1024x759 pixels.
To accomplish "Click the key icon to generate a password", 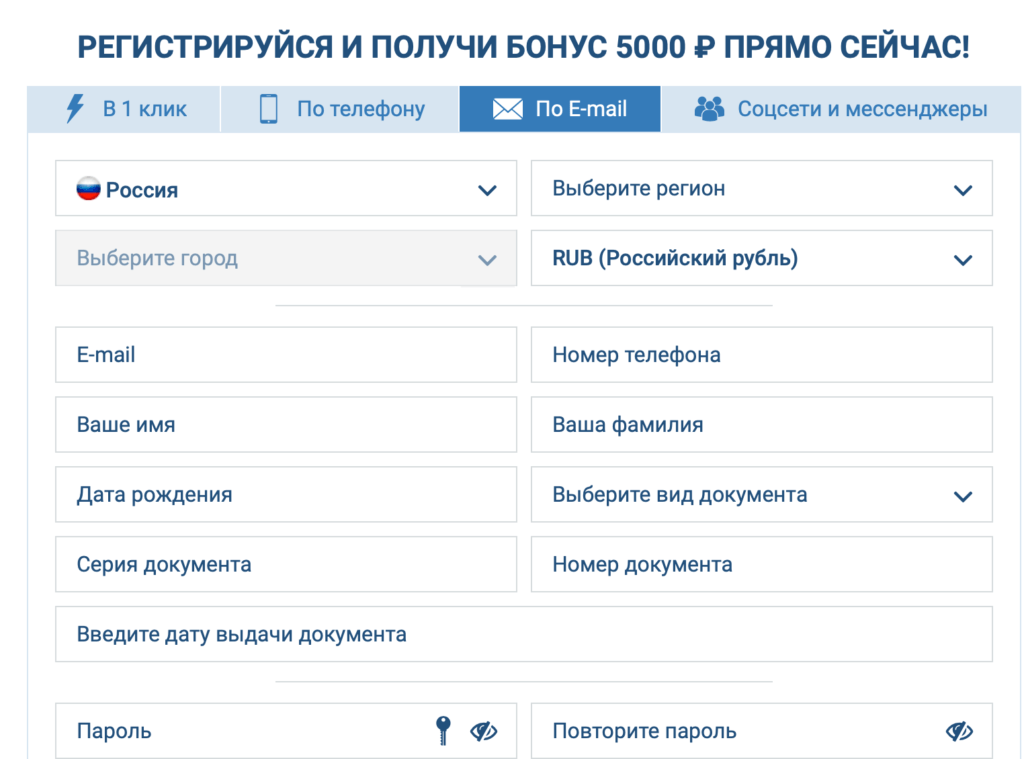I will (x=441, y=731).
